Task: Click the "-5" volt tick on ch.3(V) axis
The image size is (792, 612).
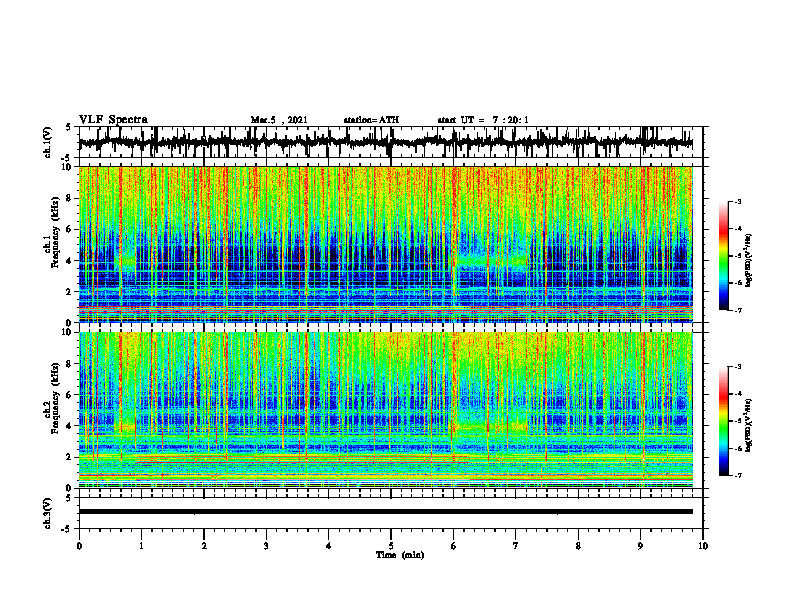Action: pos(67,529)
